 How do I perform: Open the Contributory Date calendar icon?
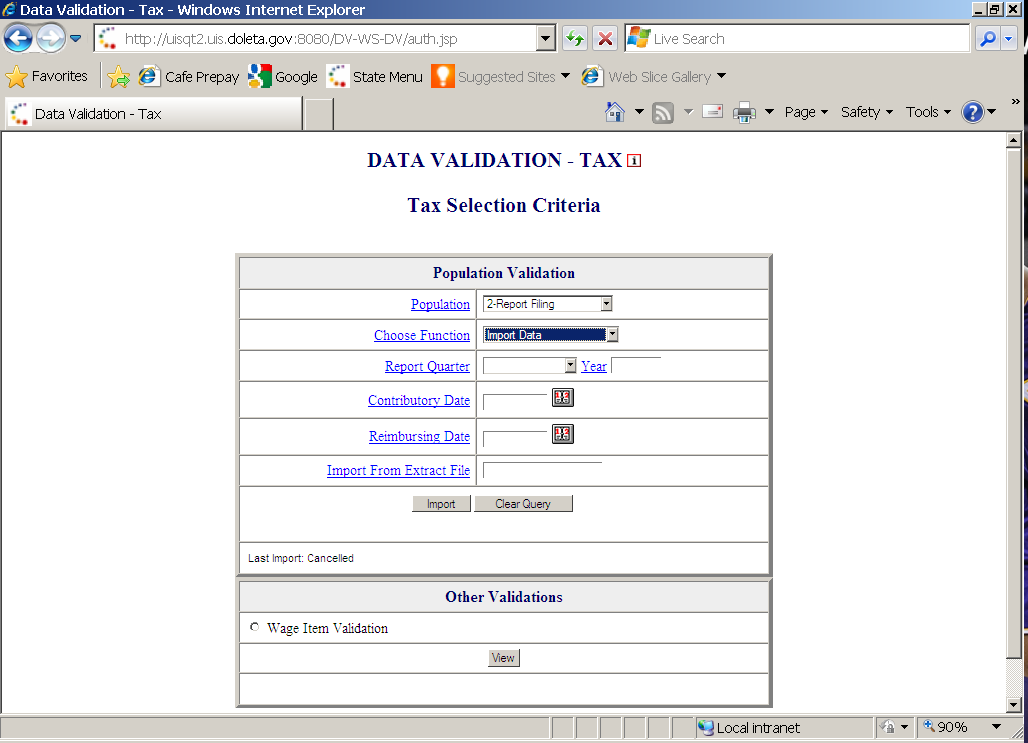pyautogui.click(x=563, y=397)
